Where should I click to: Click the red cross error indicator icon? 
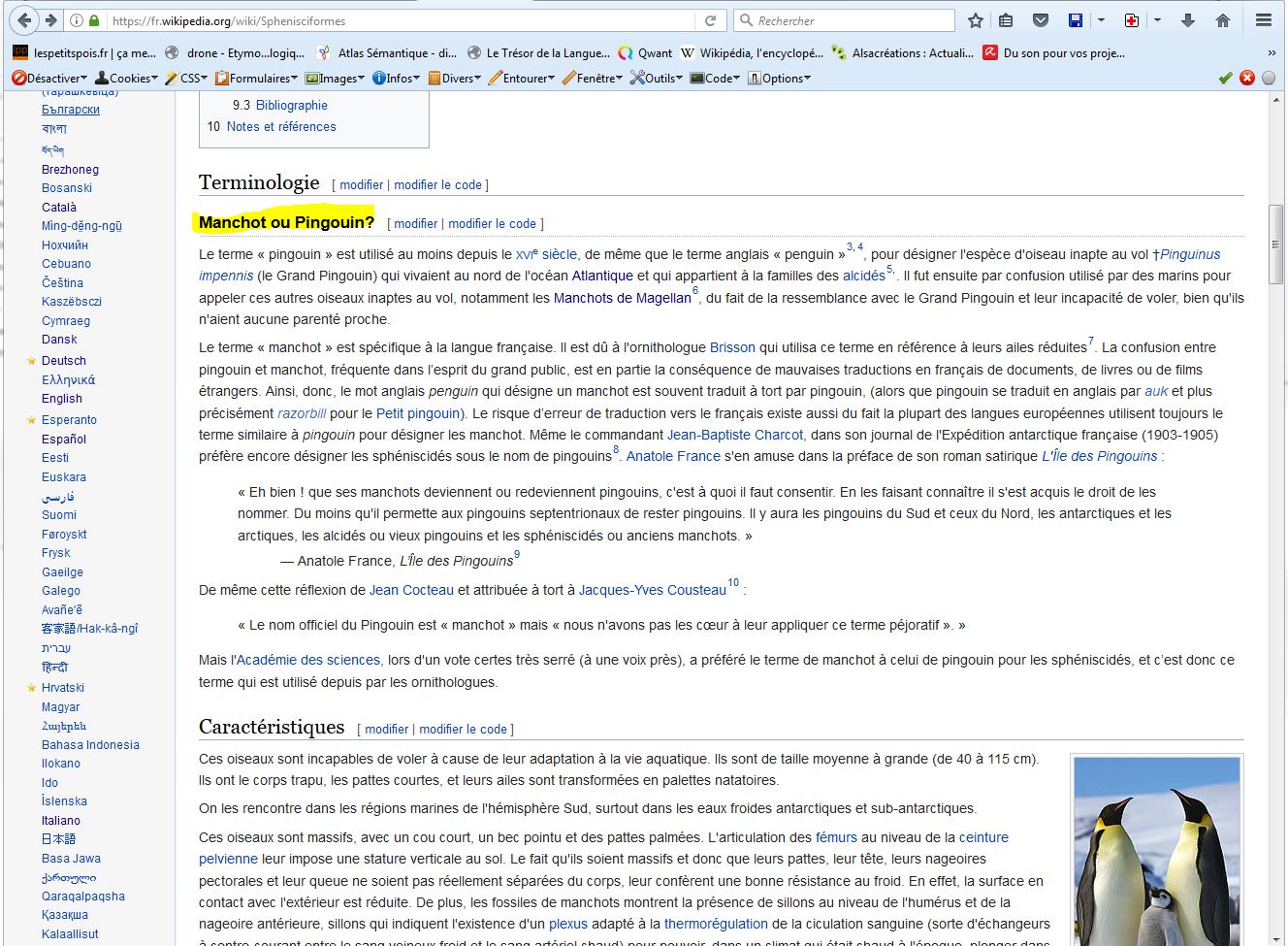tap(1247, 78)
